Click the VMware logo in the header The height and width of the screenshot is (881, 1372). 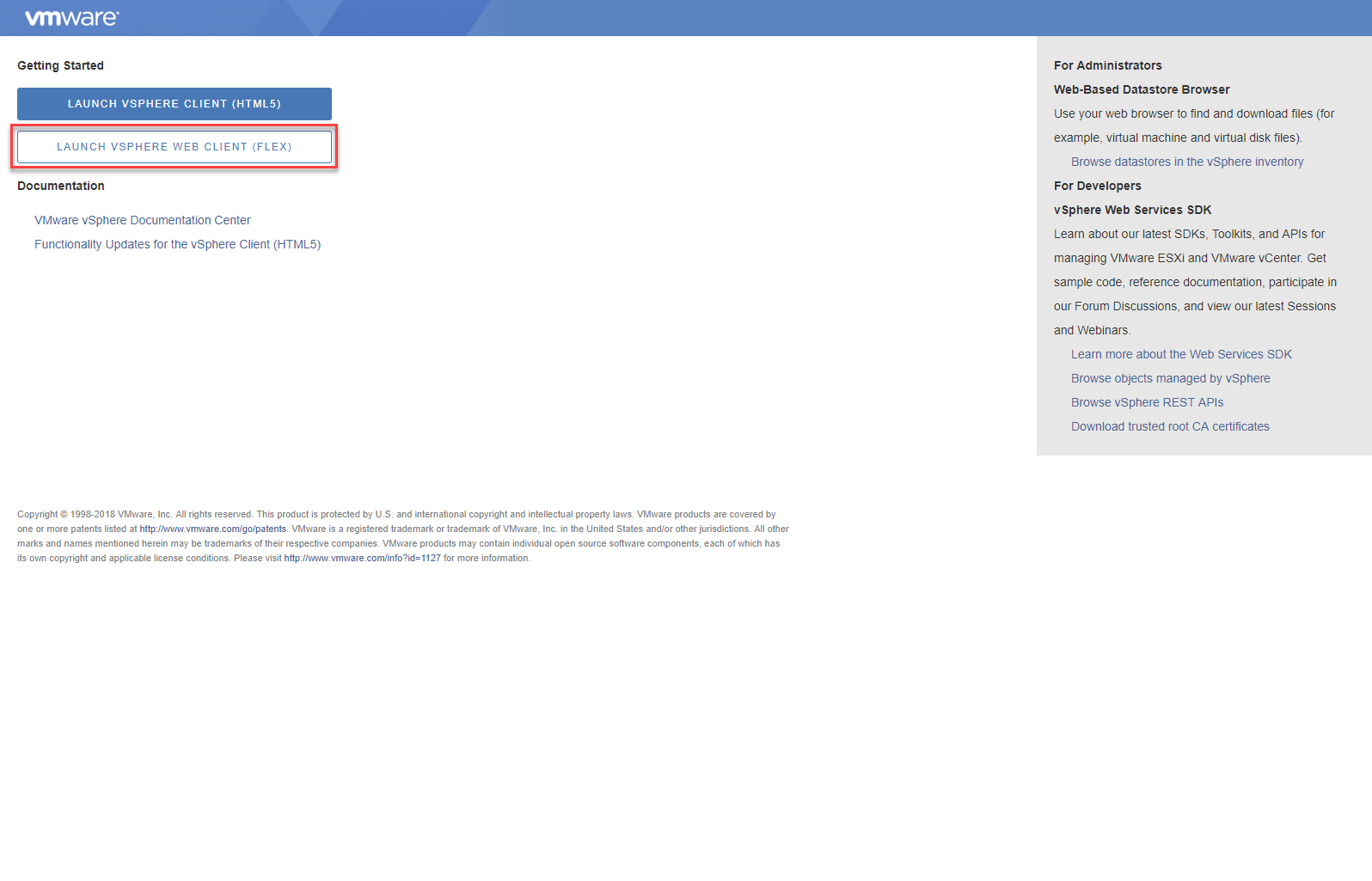pyautogui.click(x=72, y=18)
